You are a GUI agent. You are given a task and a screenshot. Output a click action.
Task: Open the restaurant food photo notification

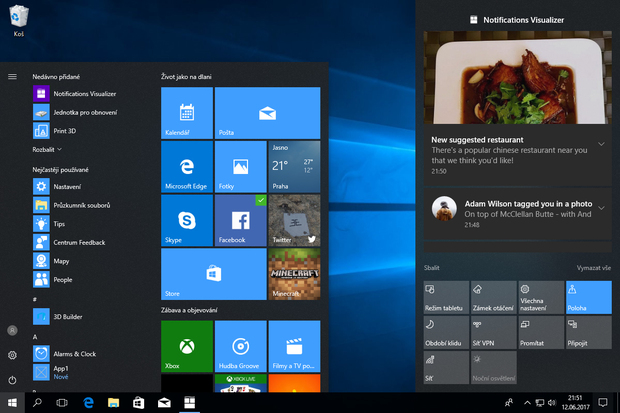518,78
